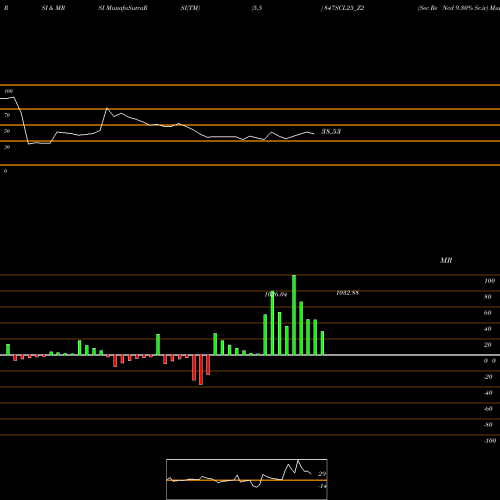Image resolution: width=500 pixels, height=500 pixels.
Task: Click the deepest red MR histogram bar
Action: coord(201,370)
